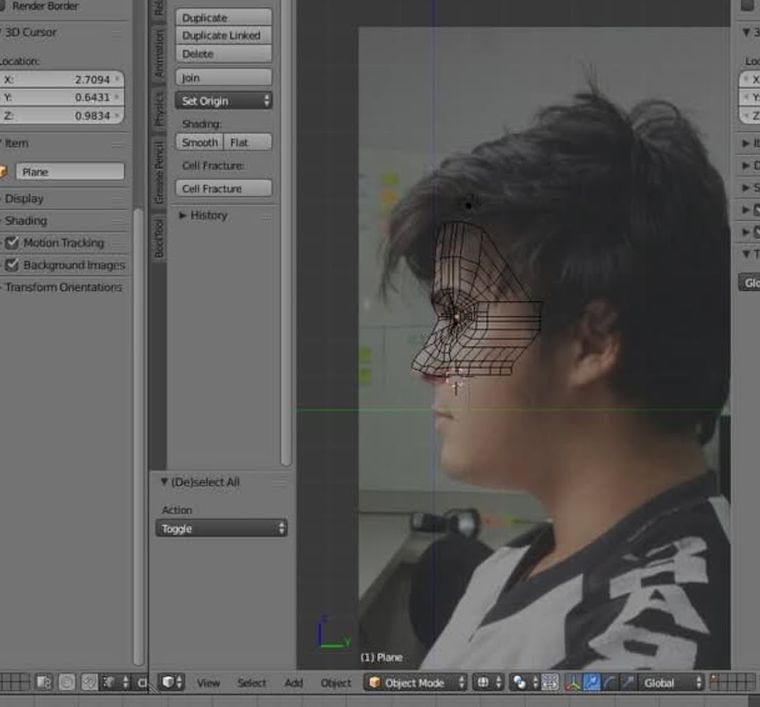Enable the translate manipulator arrow icon

[592, 682]
